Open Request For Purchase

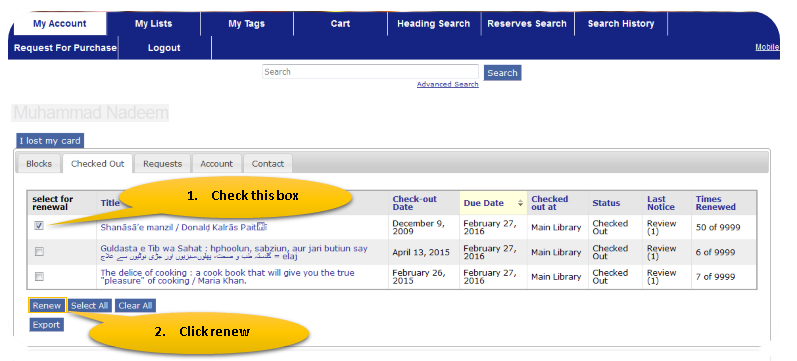(x=65, y=48)
